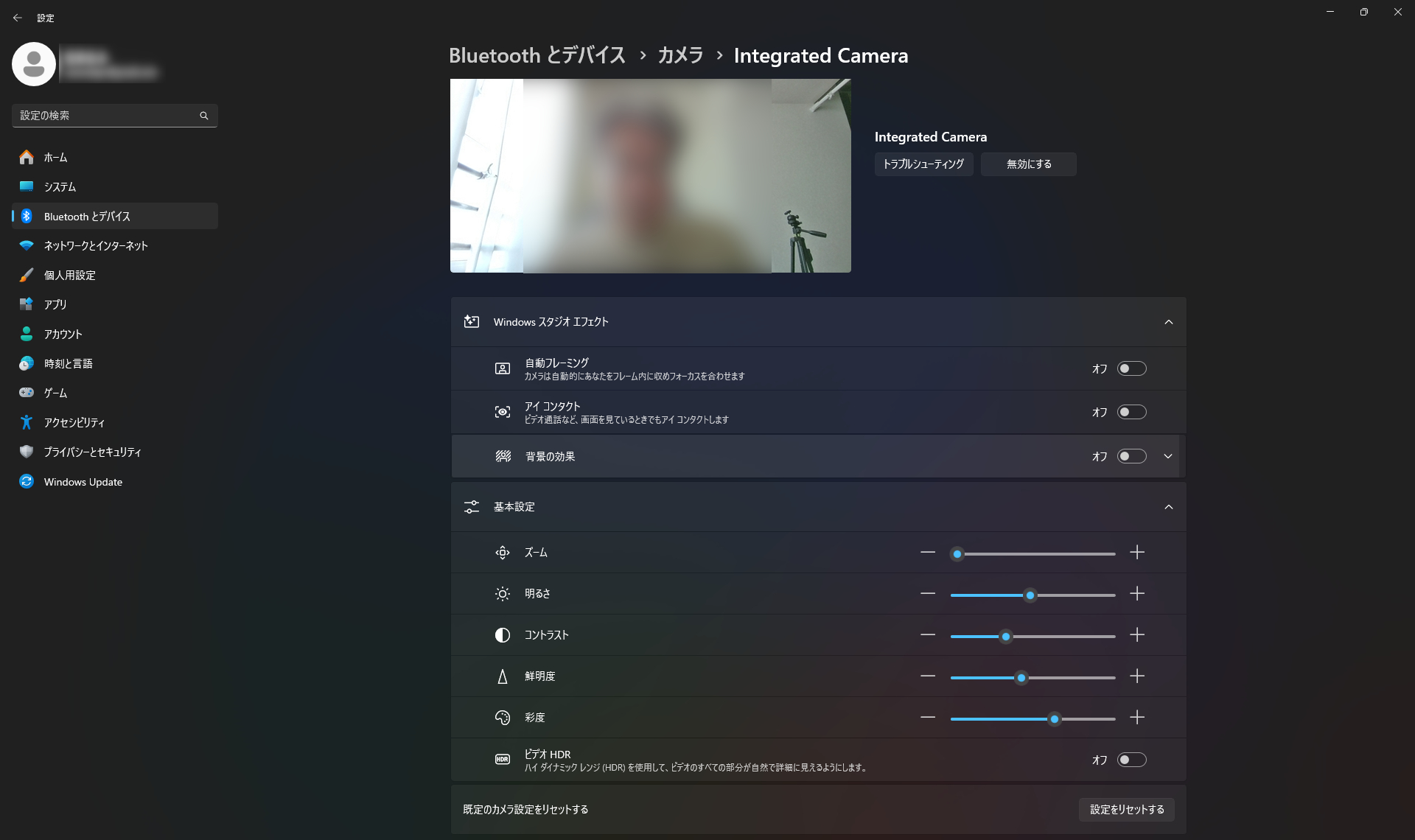Click the camera preview image

650,175
